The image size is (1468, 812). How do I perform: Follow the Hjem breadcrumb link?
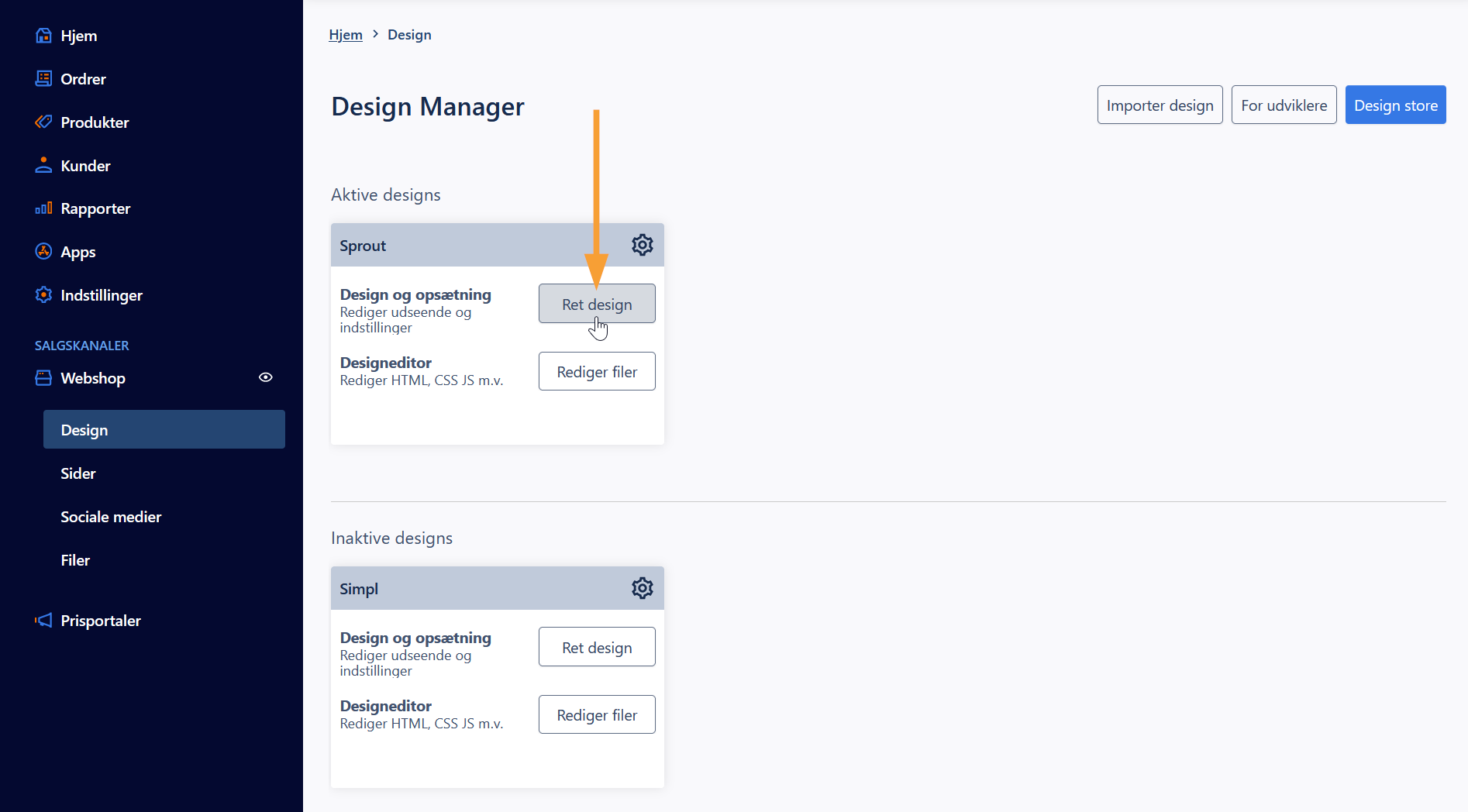[x=346, y=35]
